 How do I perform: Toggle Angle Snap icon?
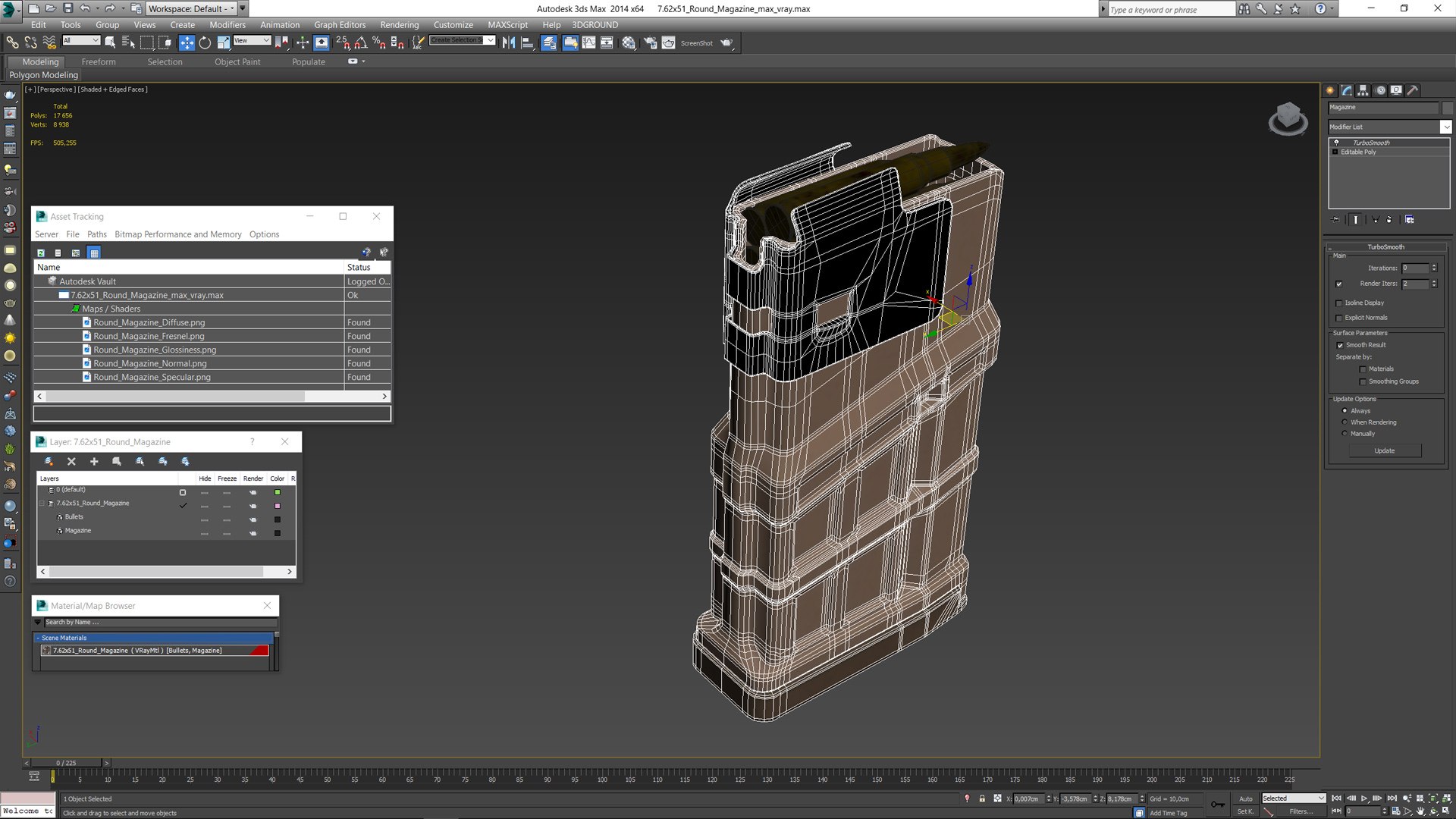point(361,43)
